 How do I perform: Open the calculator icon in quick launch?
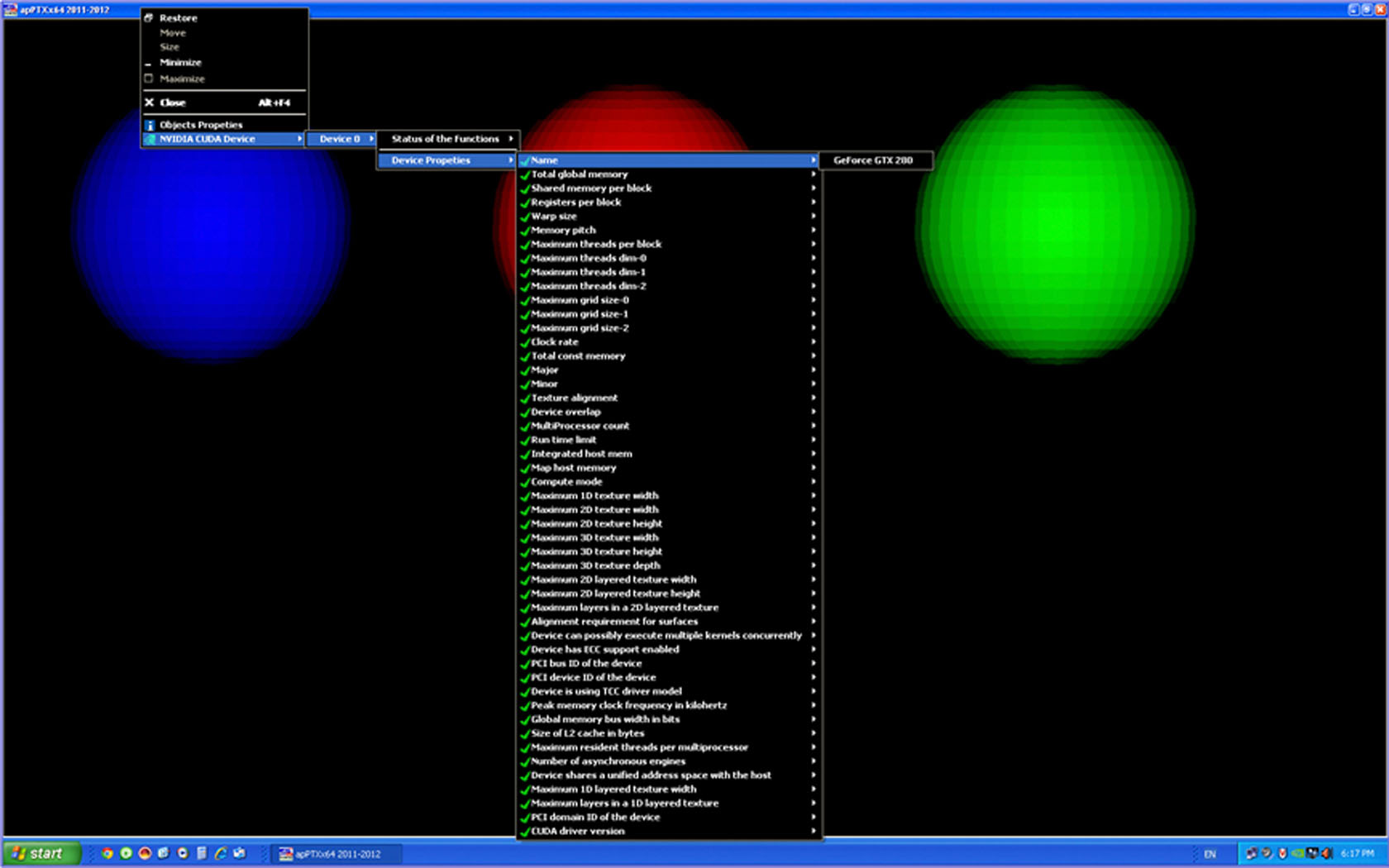coord(202,853)
